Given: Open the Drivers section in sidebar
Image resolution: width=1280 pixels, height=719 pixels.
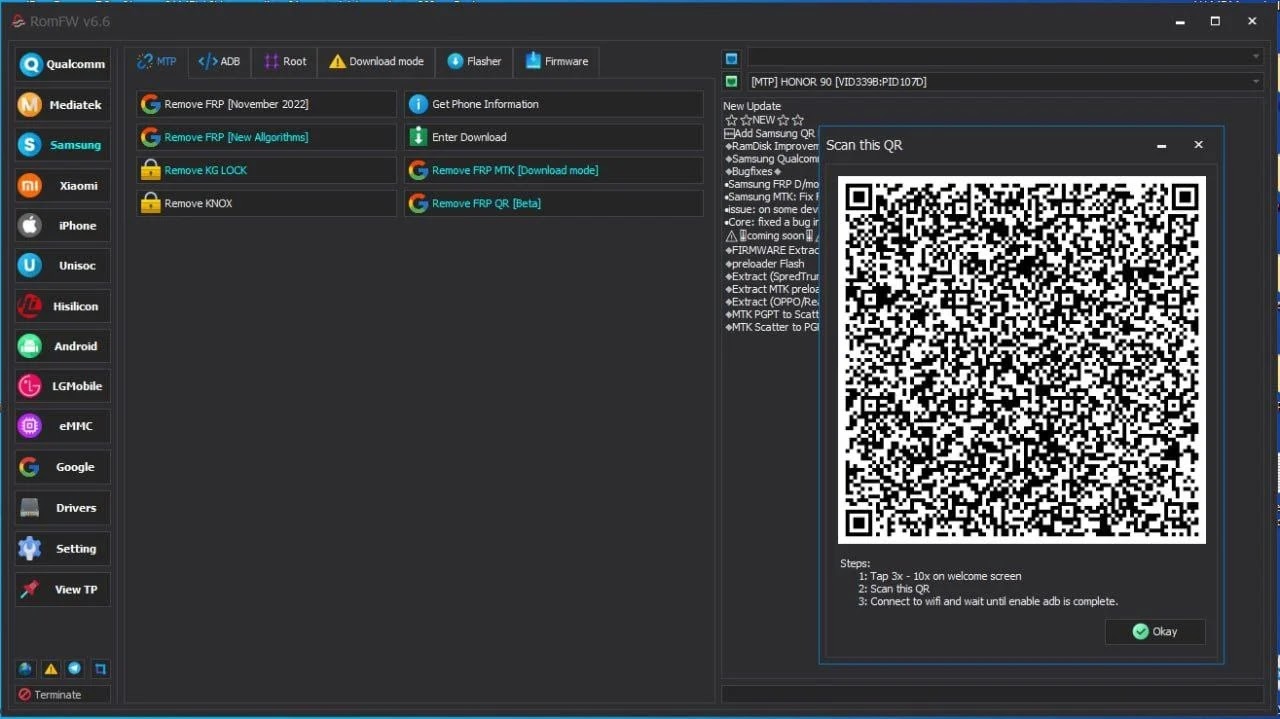Looking at the screenshot, I should [62, 508].
